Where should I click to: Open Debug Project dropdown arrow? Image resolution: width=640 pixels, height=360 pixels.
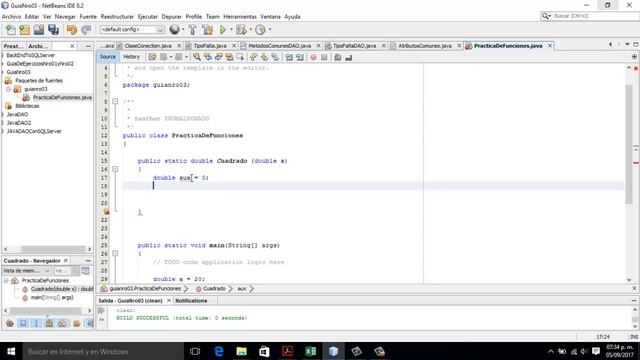tap(250, 29)
